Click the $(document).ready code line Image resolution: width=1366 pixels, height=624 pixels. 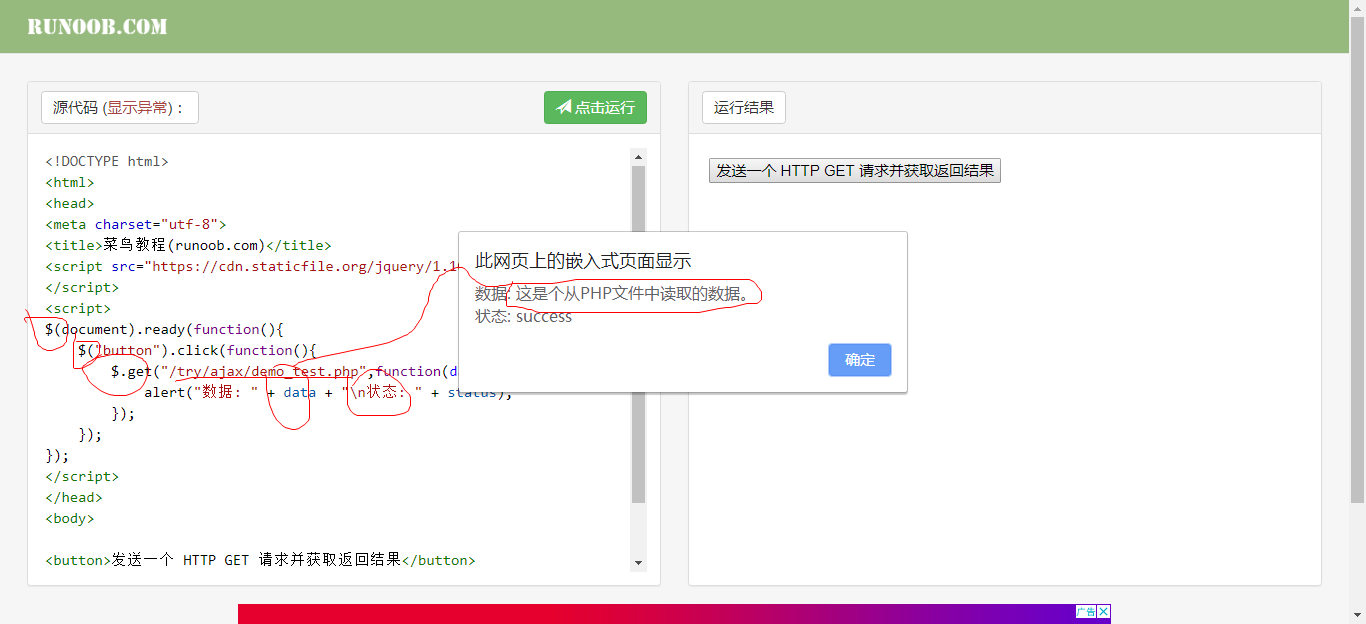click(x=165, y=329)
